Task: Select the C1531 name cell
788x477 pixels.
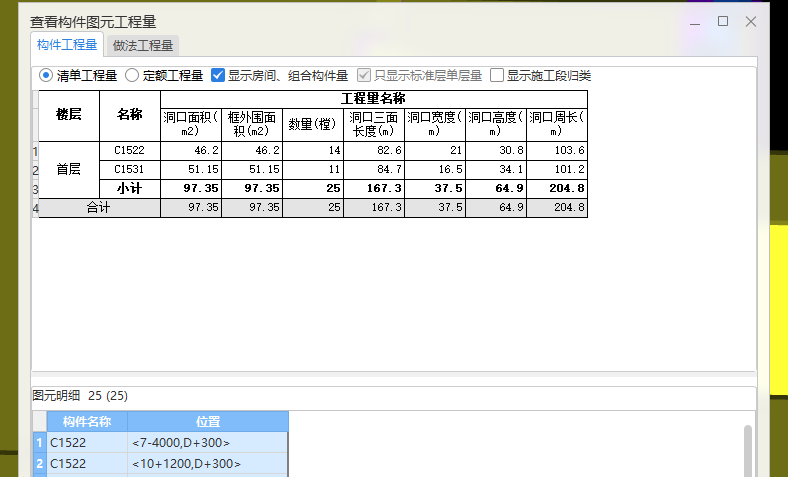Action: click(130, 170)
